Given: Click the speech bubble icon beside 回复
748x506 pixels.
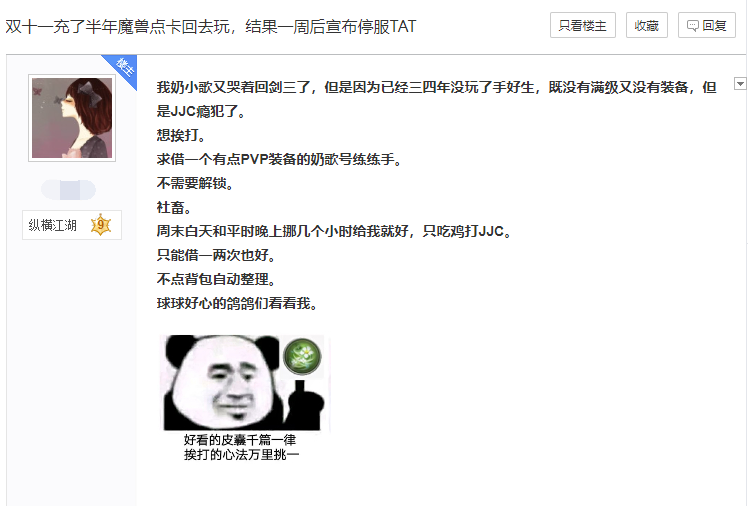Looking at the screenshot, I should coord(693,26).
